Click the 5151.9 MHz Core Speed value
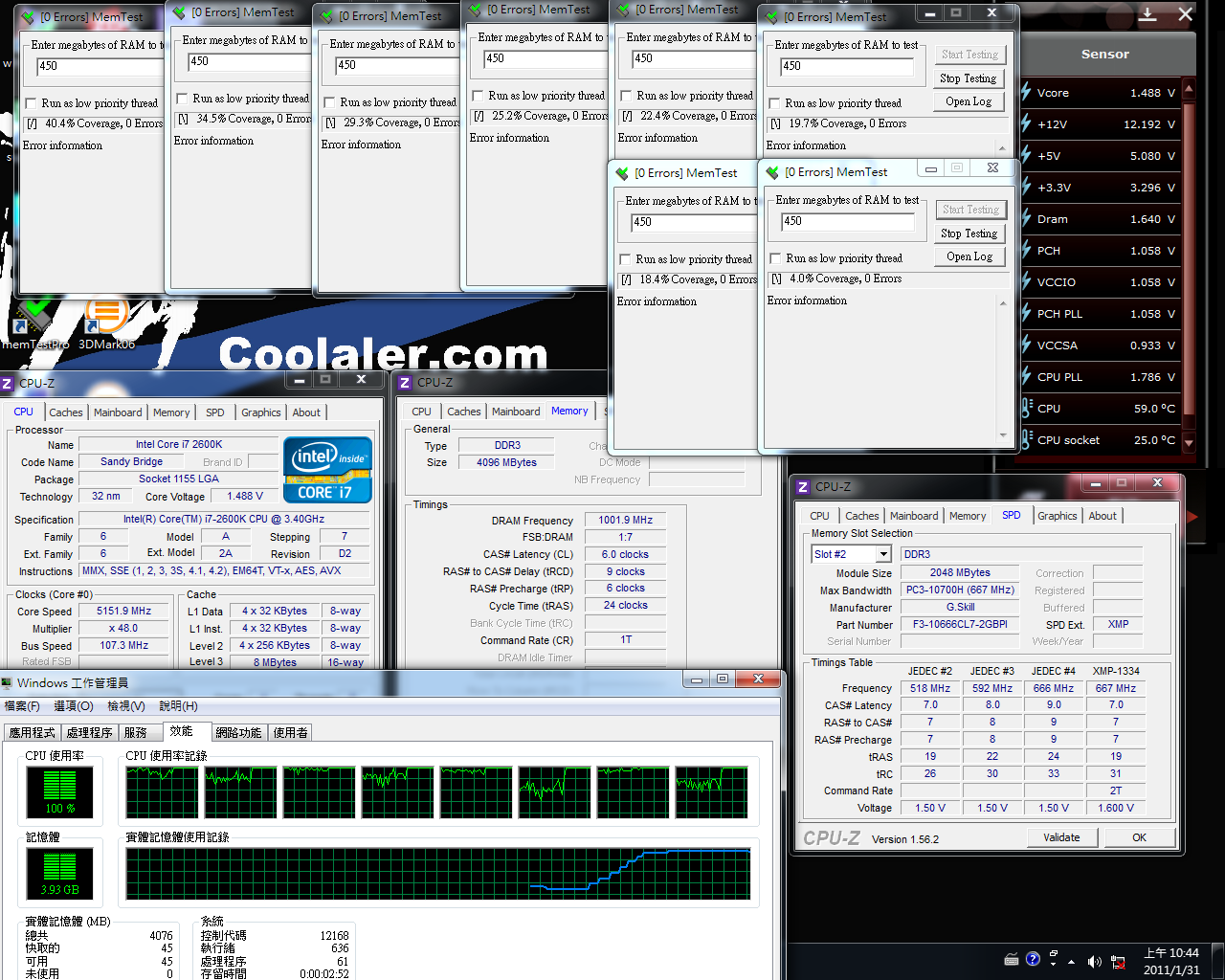Viewport: 1225px width, 980px height. 124,611
